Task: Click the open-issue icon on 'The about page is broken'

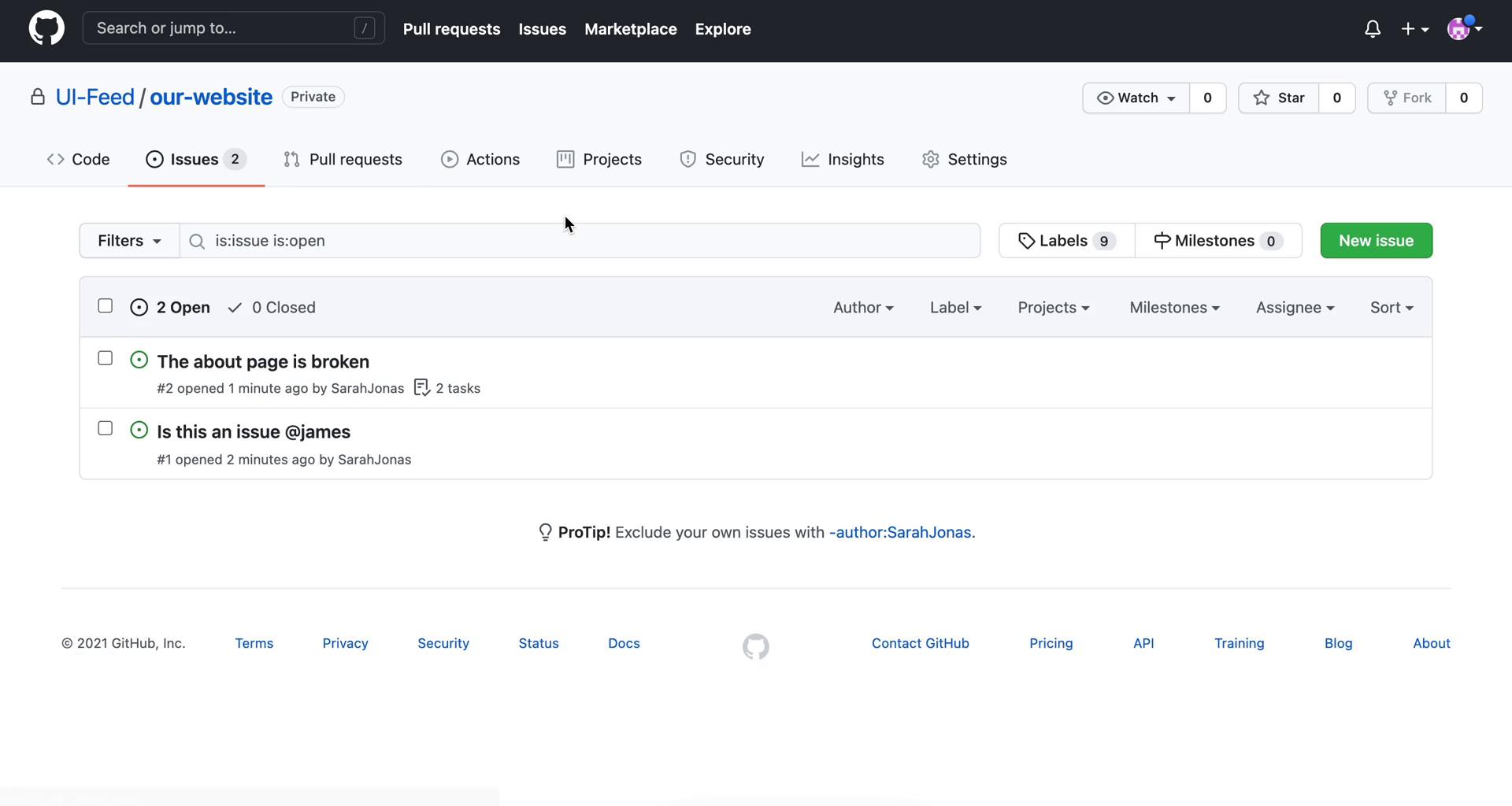Action: [x=139, y=360]
